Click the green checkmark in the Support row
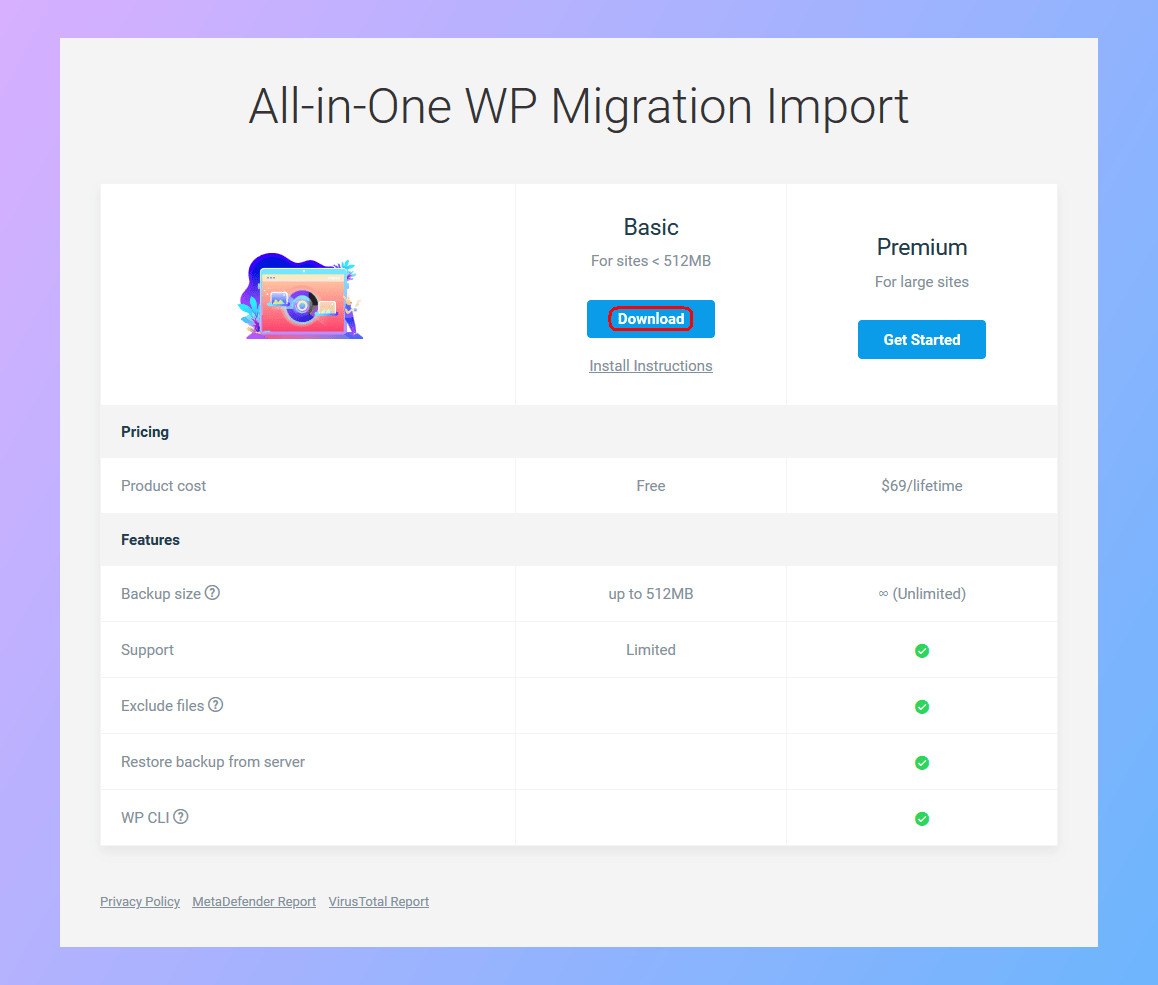Viewport: 1158px width, 985px height. pos(922,651)
